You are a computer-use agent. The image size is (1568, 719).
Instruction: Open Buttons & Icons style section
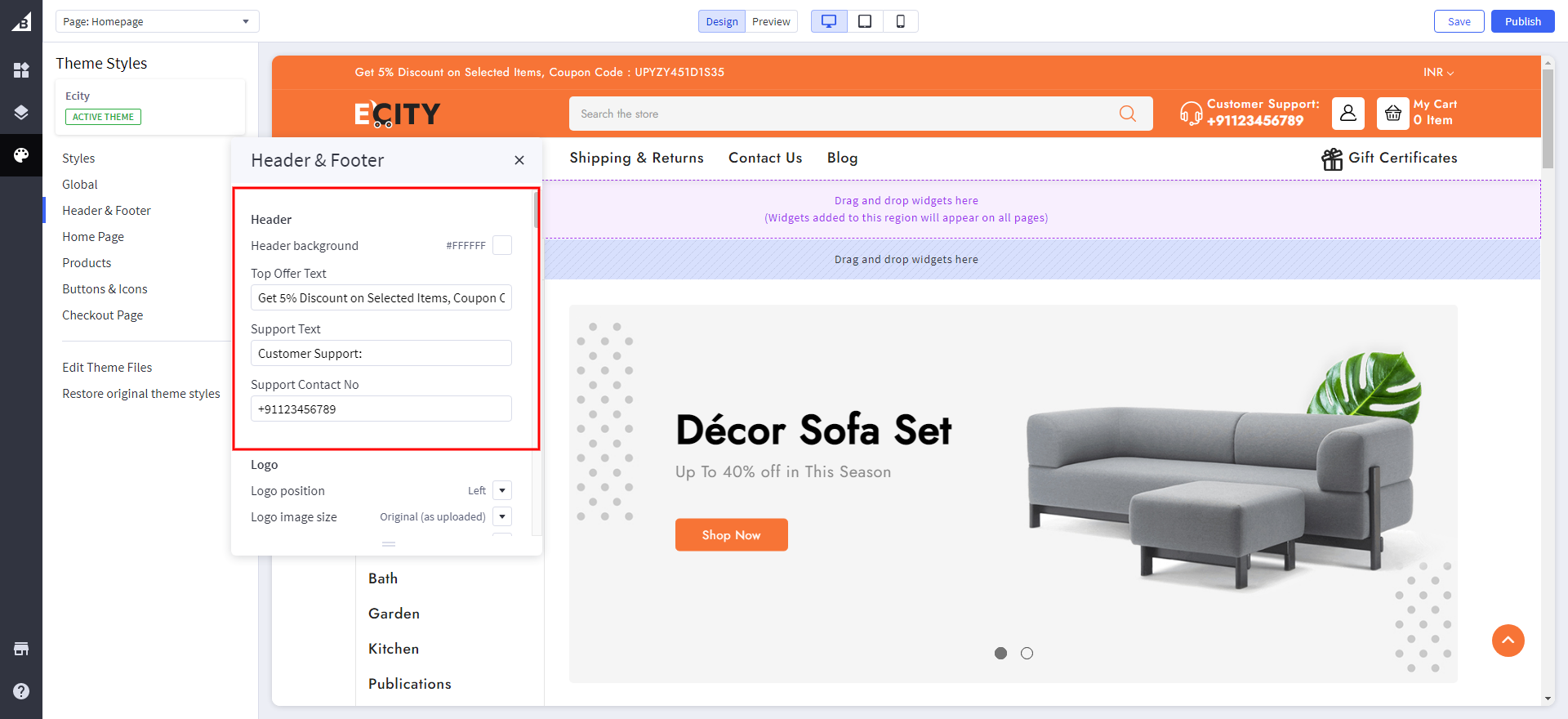click(105, 289)
